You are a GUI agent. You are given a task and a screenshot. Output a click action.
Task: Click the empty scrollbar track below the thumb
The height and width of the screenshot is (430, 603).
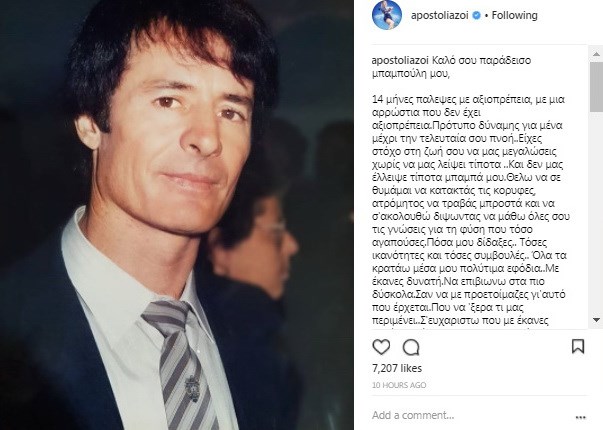[x=596, y=213]
